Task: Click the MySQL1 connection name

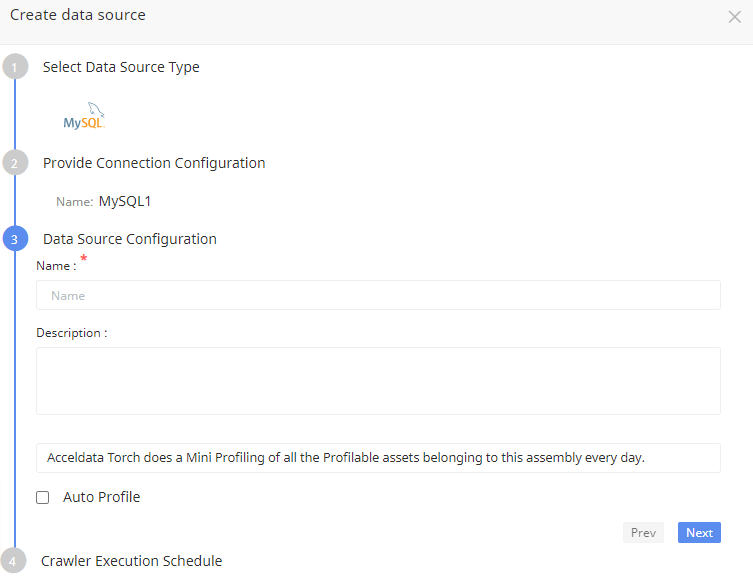Action: tap(125, 201)
